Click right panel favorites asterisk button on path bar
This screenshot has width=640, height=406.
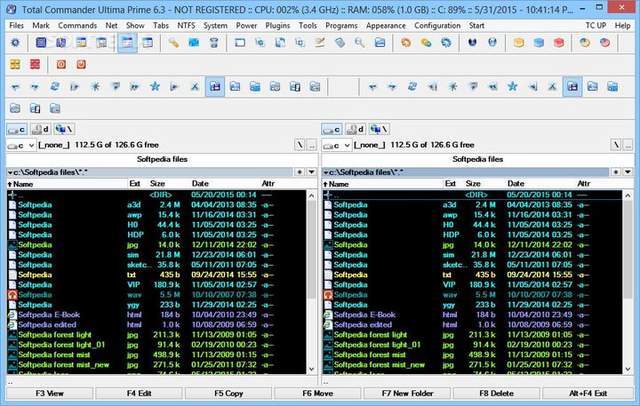click(x=616, y=172)
